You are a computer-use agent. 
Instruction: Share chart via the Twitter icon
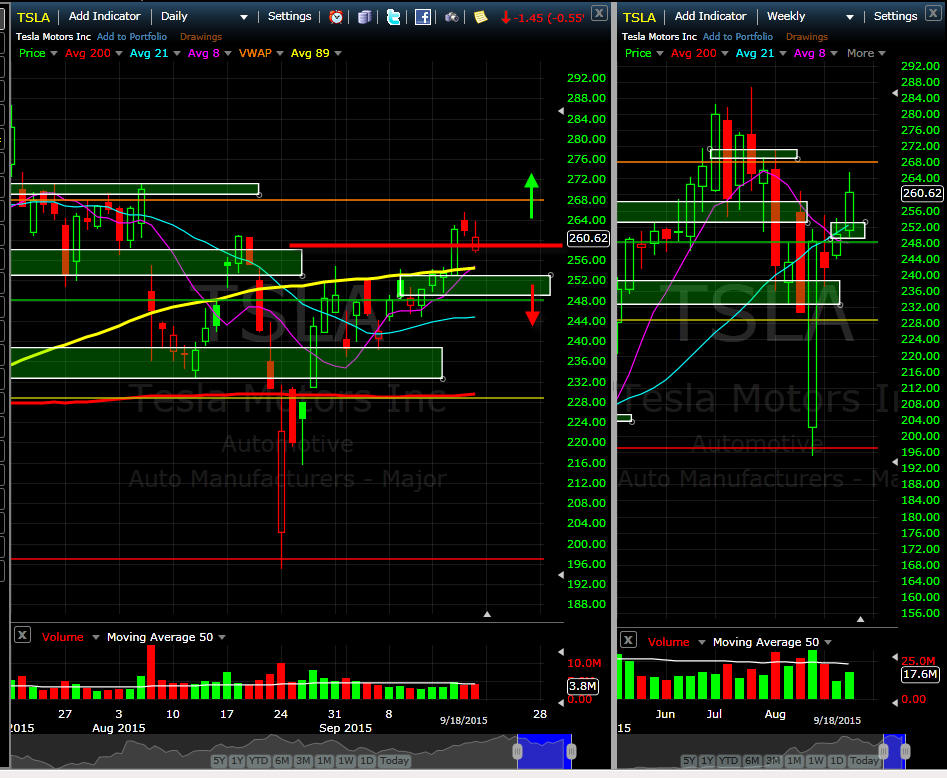tap(393, 17)
